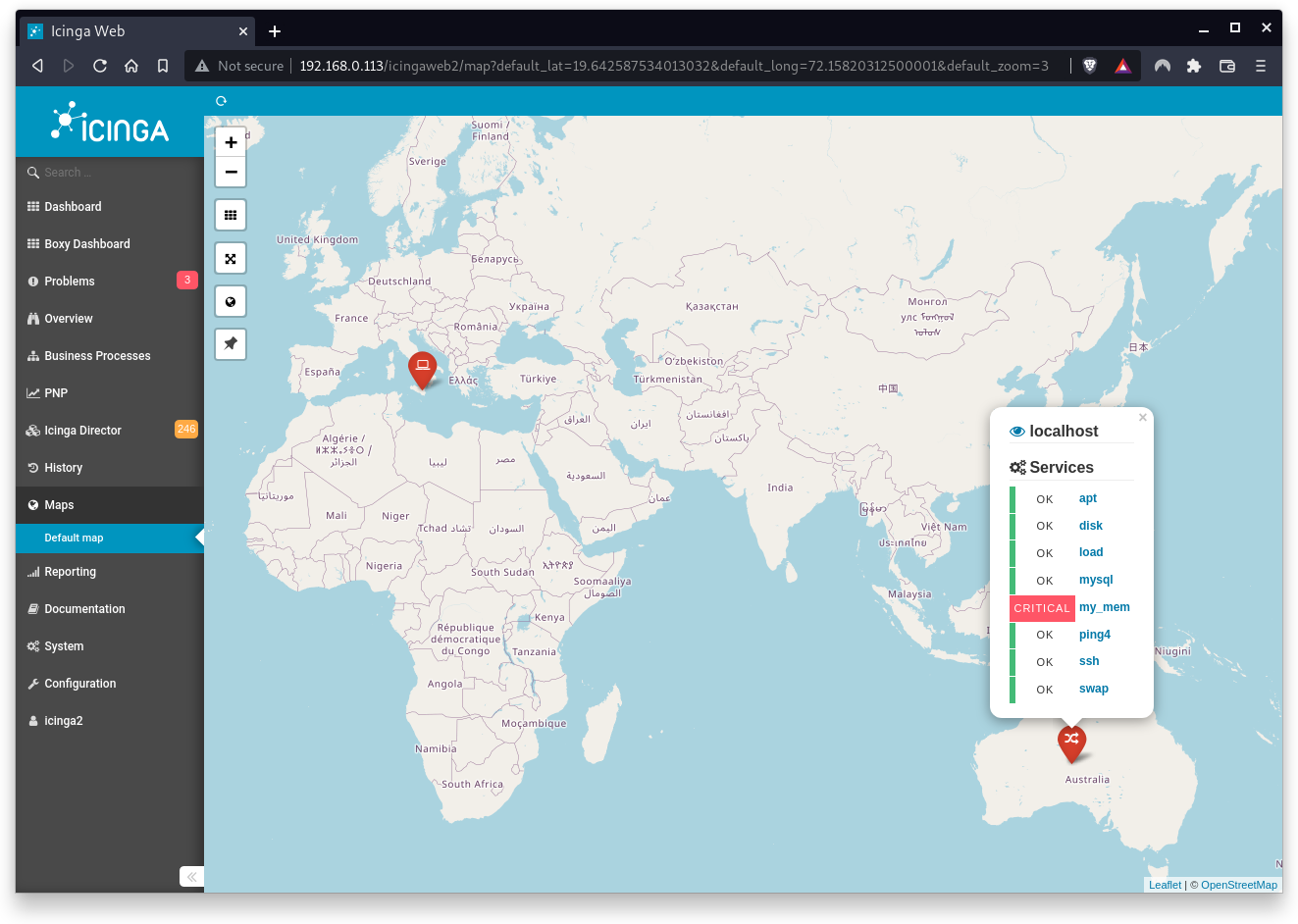The image size is (1298, 924).
Task: Click the globe map control button
Action: 231,302
